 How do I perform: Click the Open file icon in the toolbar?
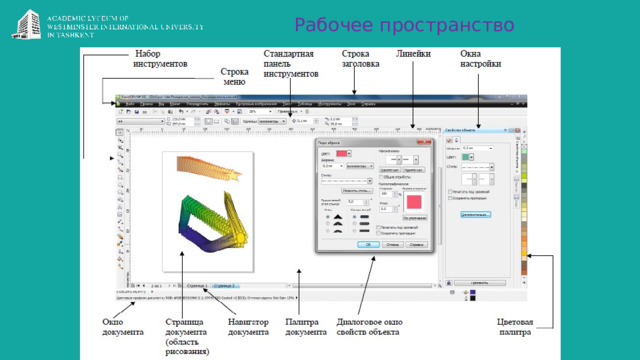(x=128, y=111)
